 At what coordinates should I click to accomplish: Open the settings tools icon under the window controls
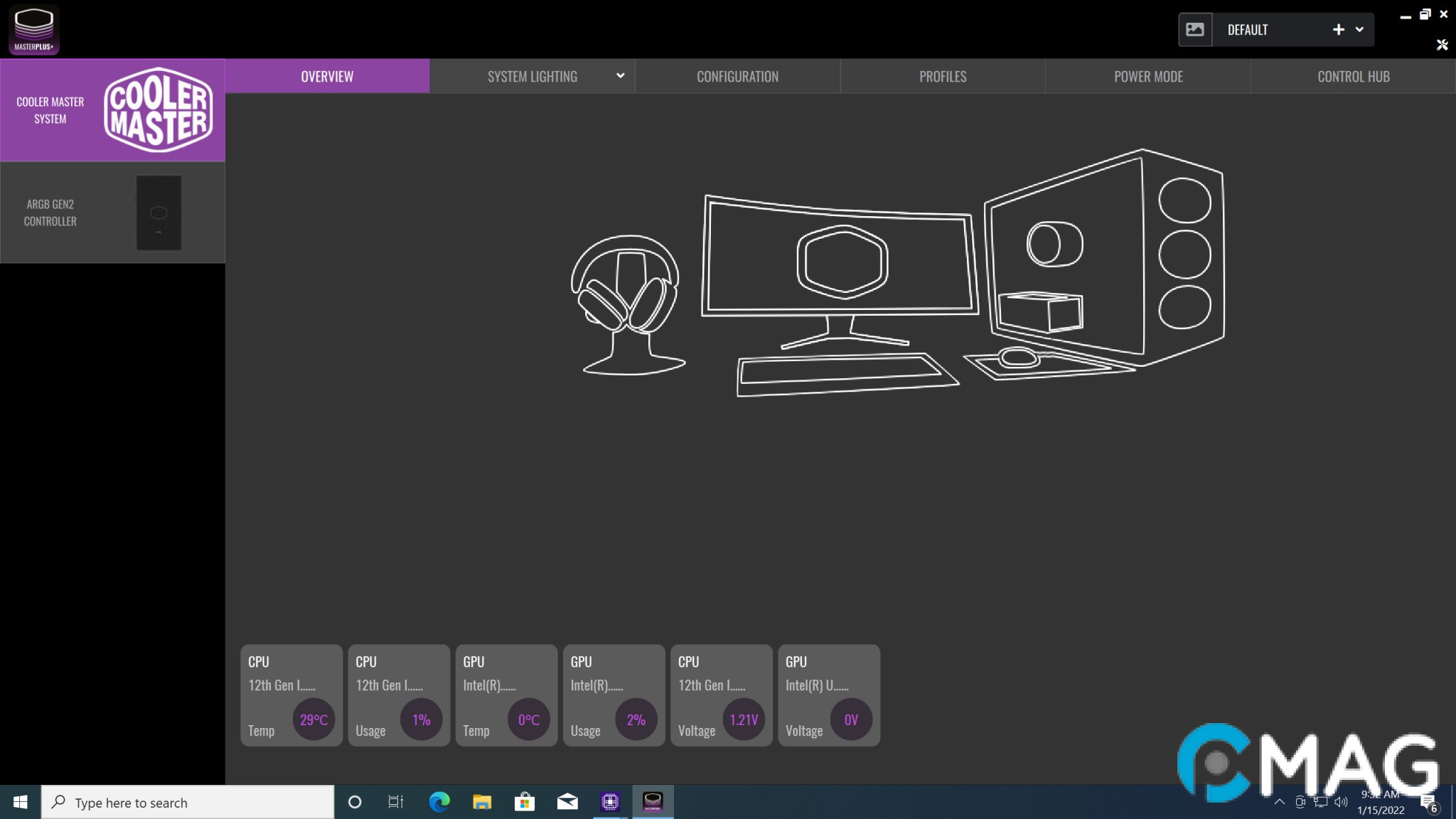(1442, 45)
